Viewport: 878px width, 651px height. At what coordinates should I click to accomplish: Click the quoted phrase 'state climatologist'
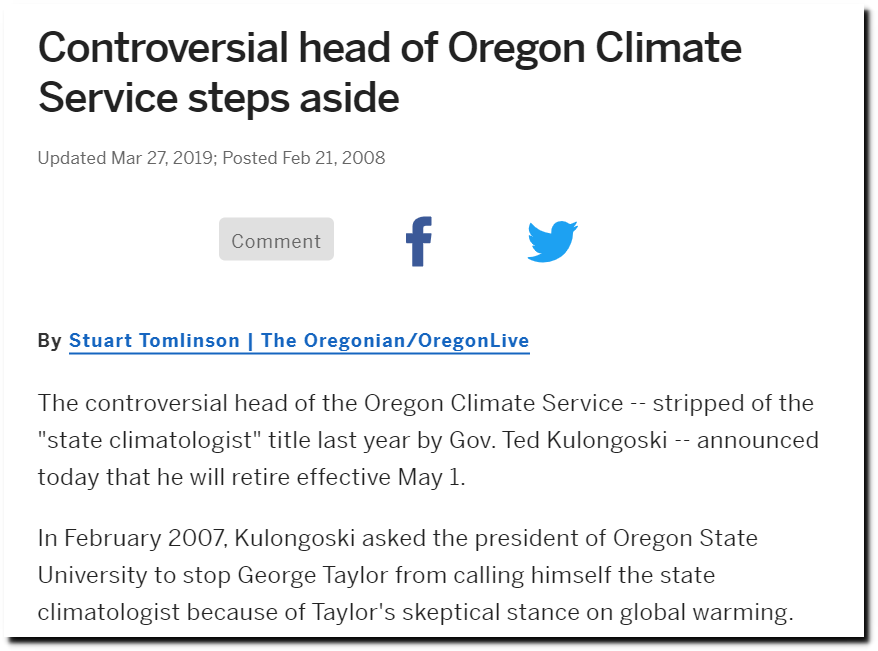[150, 440]
